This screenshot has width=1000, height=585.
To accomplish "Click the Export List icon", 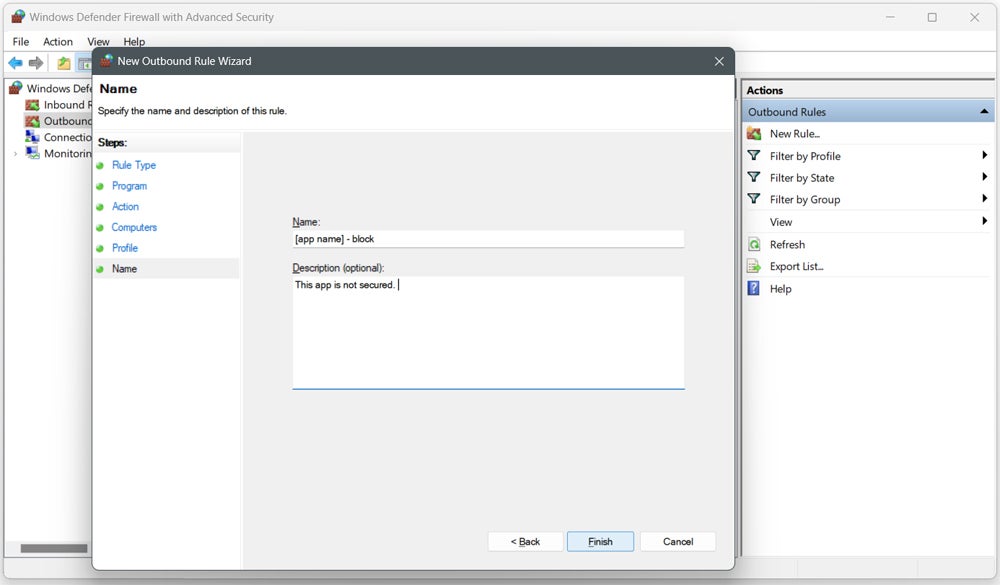I will pyautogui.click(x=753, y=266).
